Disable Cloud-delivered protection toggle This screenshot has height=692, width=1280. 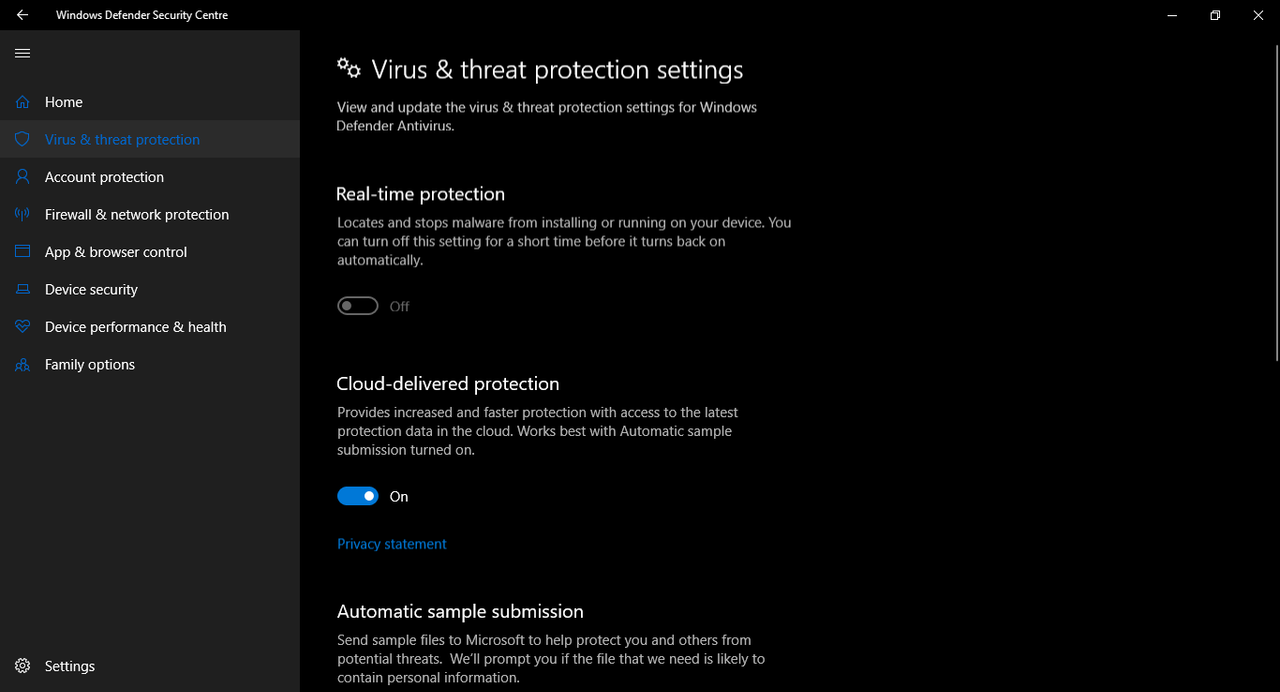click(x=358, y=496)
